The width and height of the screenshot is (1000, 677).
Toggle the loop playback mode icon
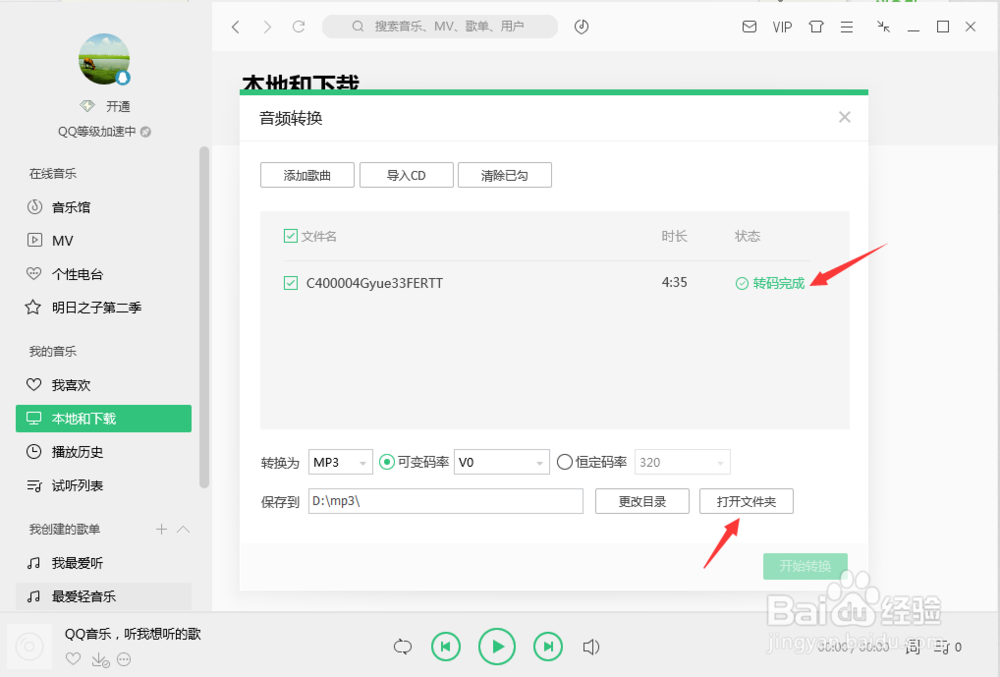point(402,647)
